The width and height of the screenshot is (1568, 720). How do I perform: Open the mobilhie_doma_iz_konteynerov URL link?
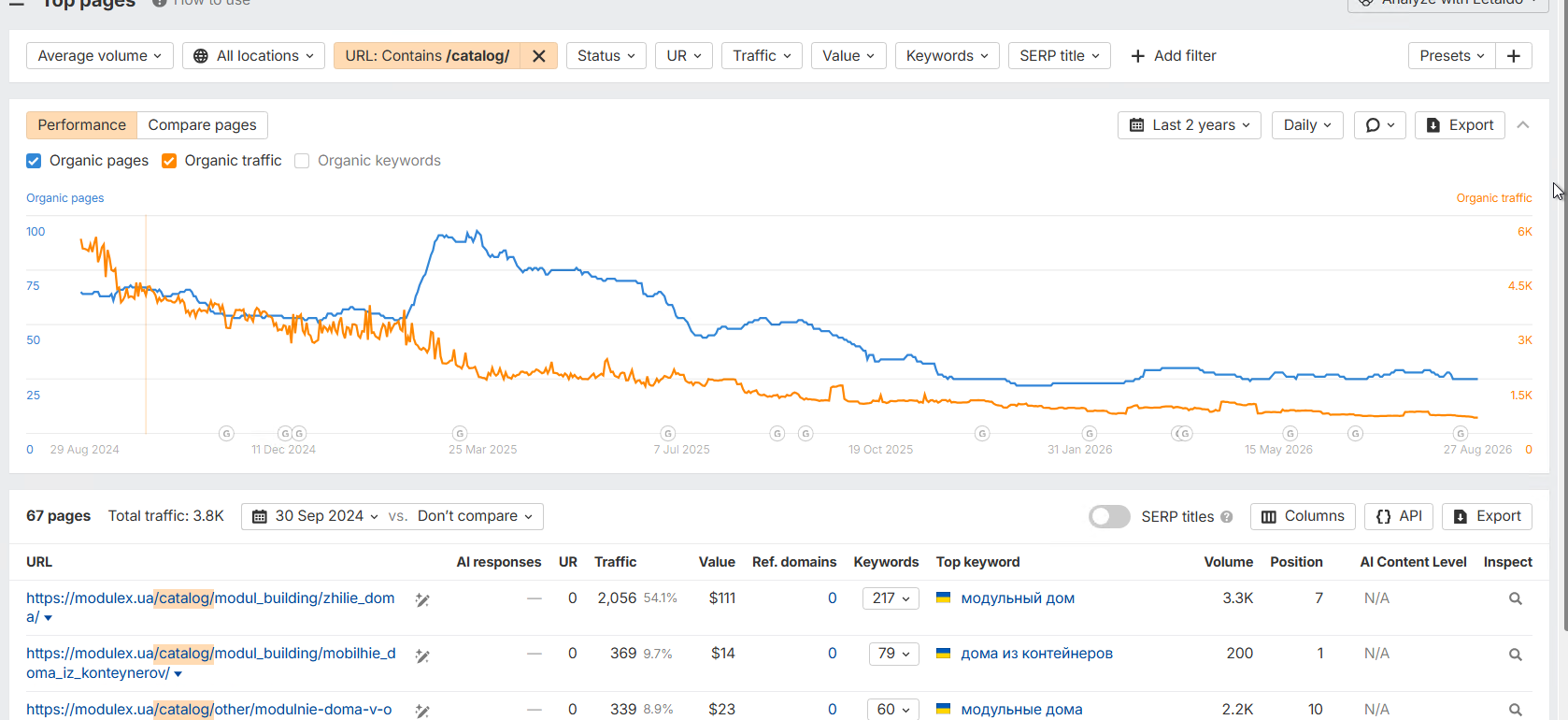coord(210,663)
